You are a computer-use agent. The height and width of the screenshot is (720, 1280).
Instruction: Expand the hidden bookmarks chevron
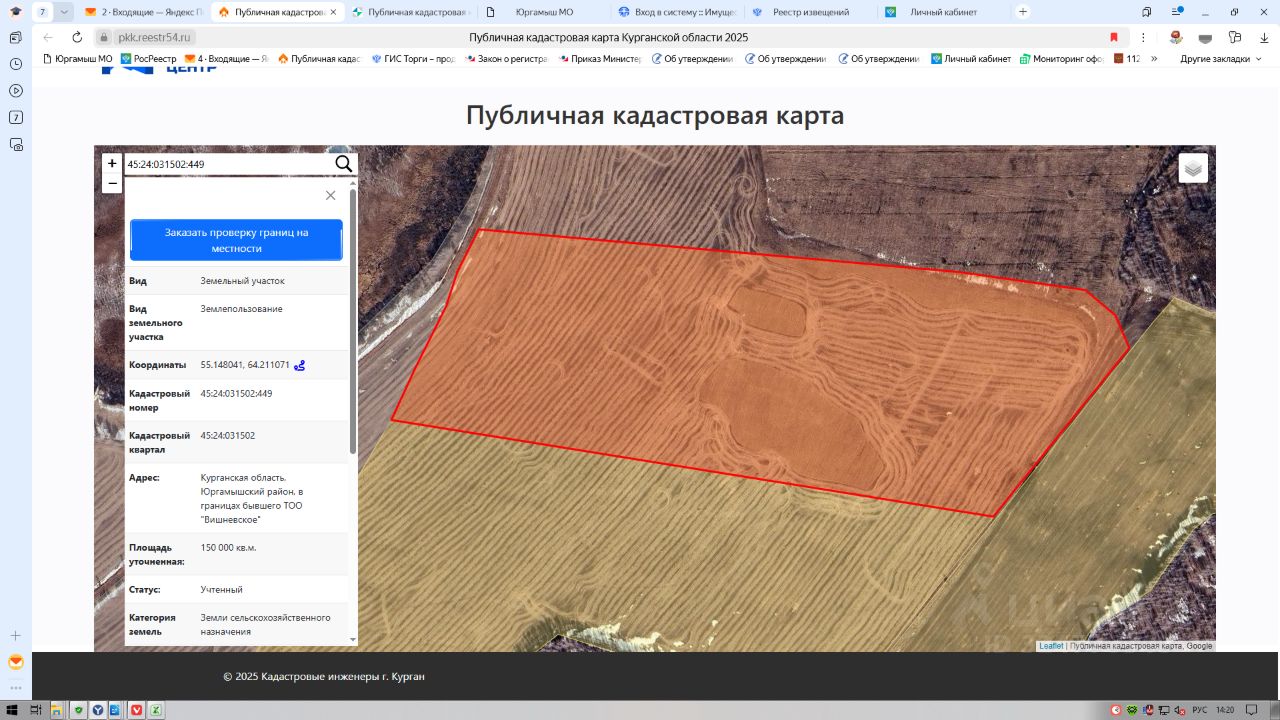tap(1154, 59)
